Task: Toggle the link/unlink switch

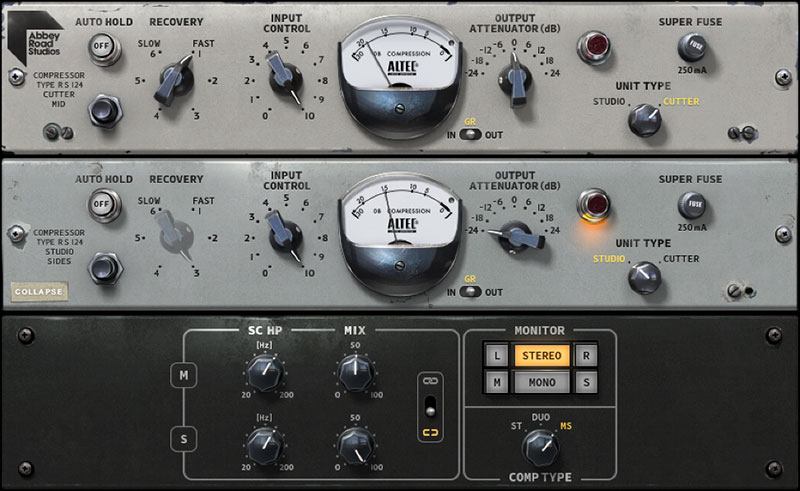Action: coord(431,406)
